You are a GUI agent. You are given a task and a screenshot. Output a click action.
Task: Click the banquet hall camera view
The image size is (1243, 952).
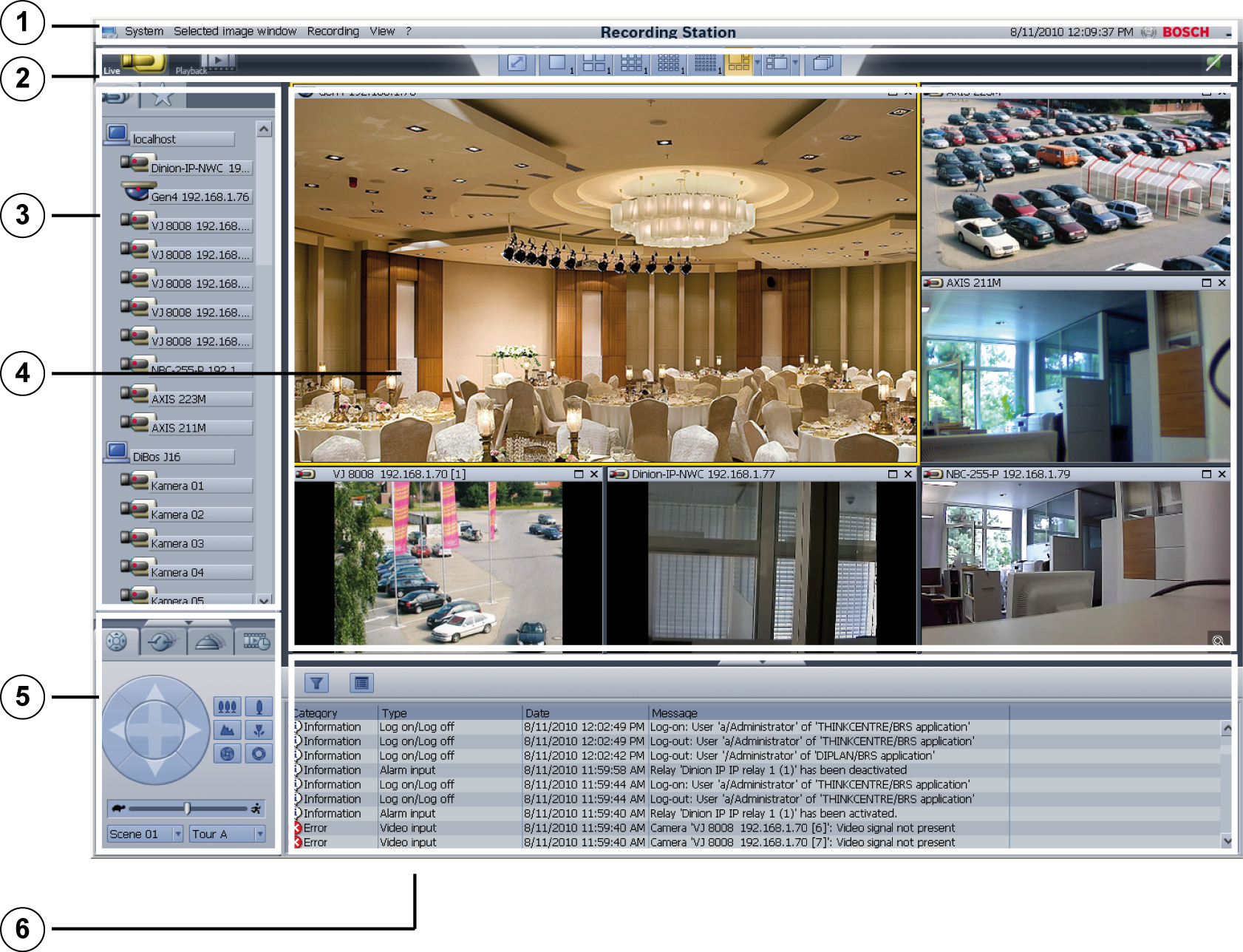coord(605,280)
